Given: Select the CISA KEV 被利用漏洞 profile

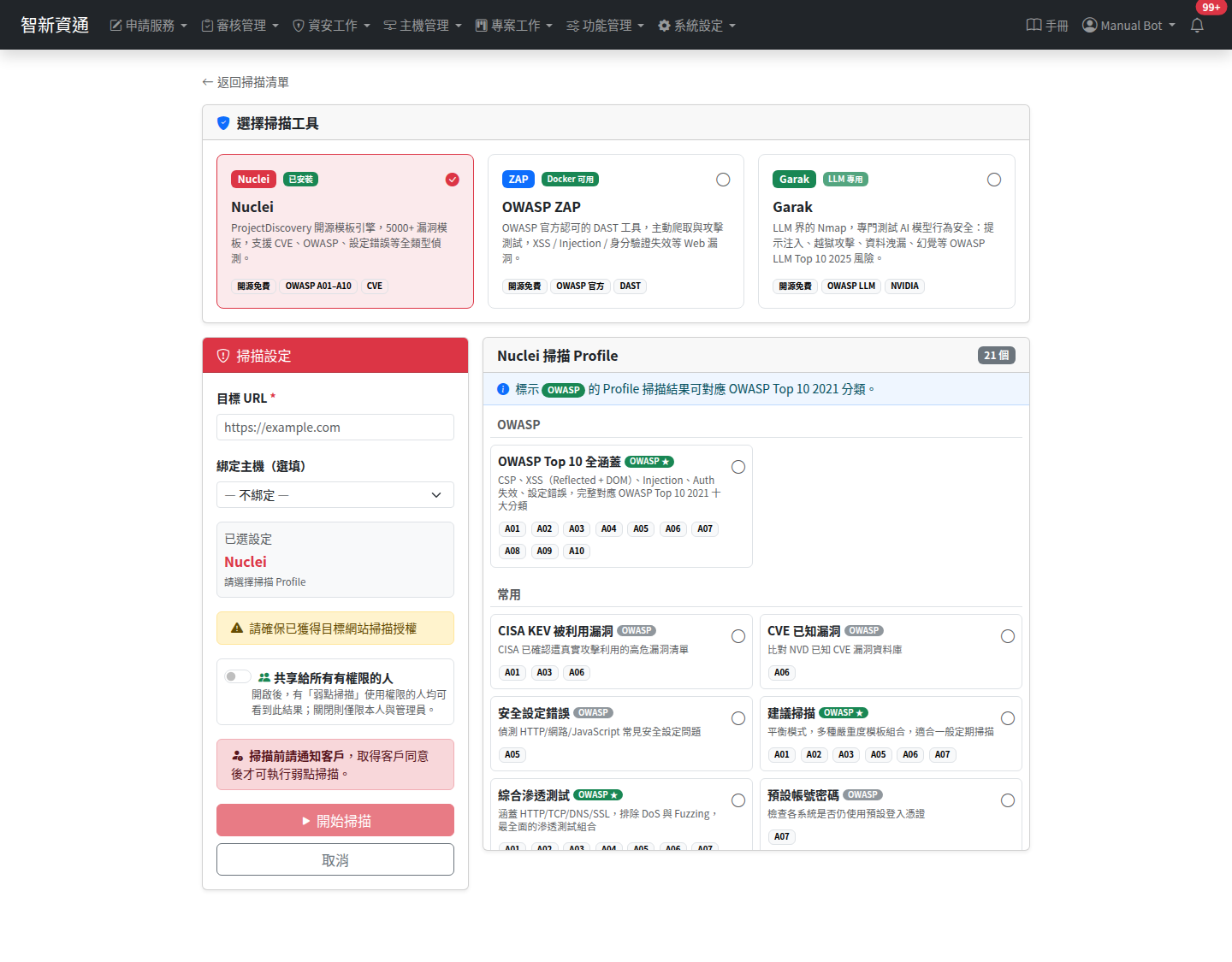Looking at the screenshot, I should (738, 636).
